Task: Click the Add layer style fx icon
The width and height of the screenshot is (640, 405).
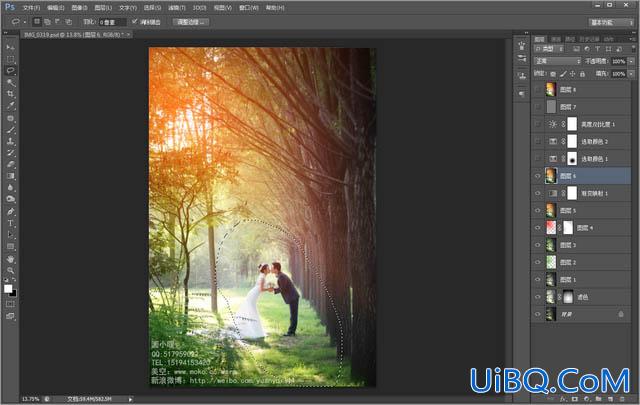Action: (563, 399)
